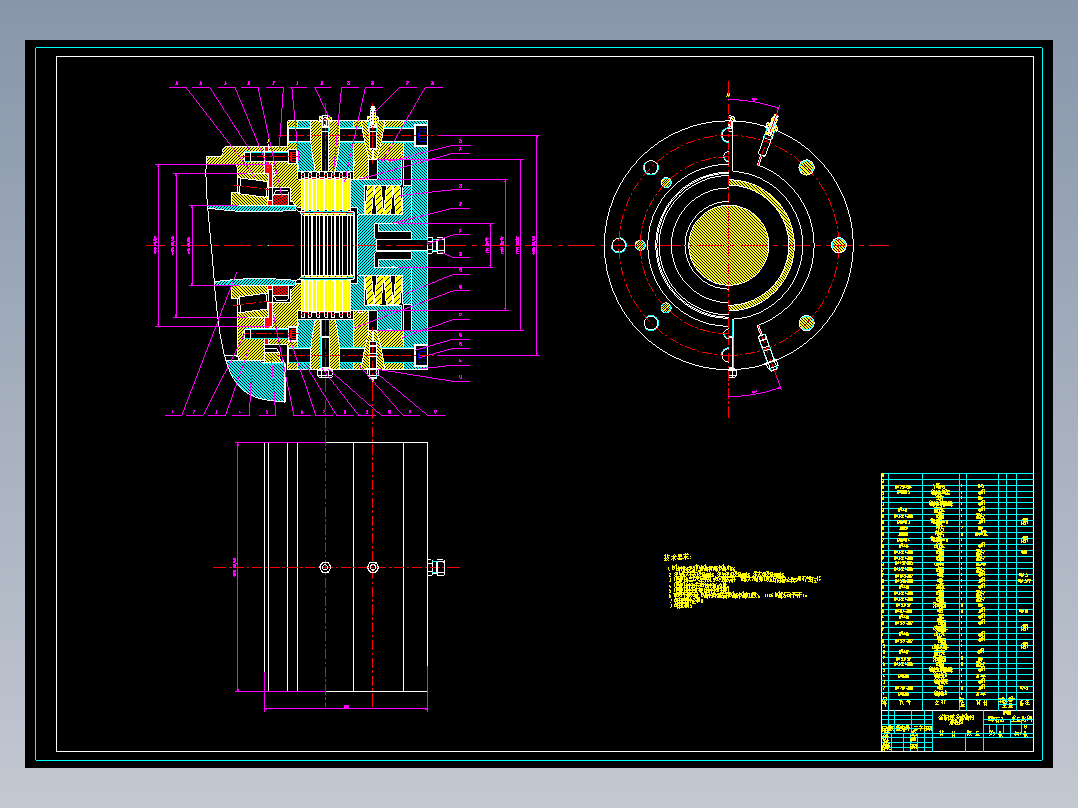1078x808 pixels.
Task: Select the leftmost bolt hole on the flange centerline
Action: pyautogui.click(x=619, y=245)
